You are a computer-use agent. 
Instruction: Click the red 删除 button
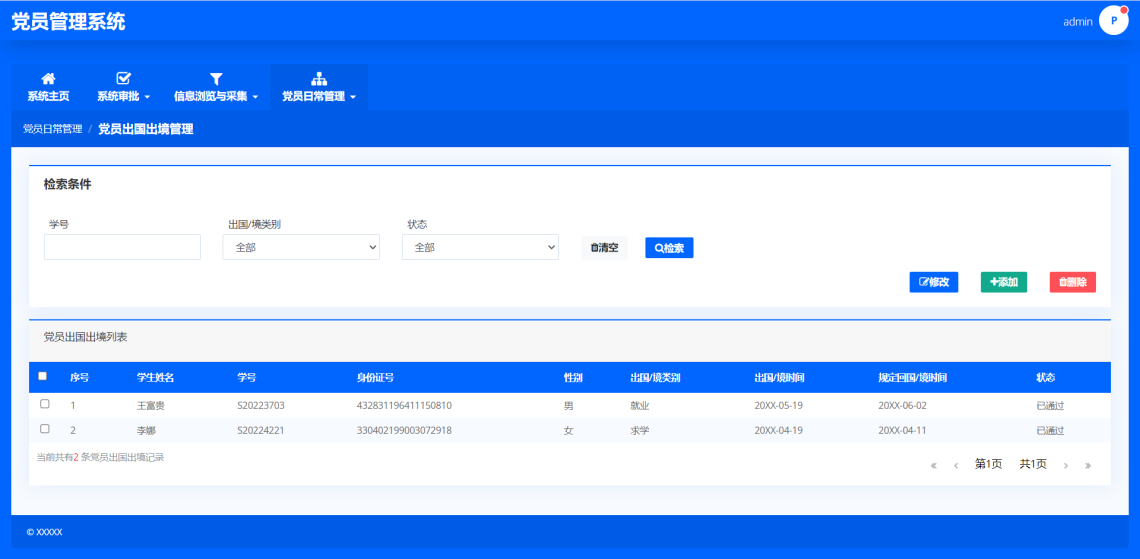tap(1072, 282)
